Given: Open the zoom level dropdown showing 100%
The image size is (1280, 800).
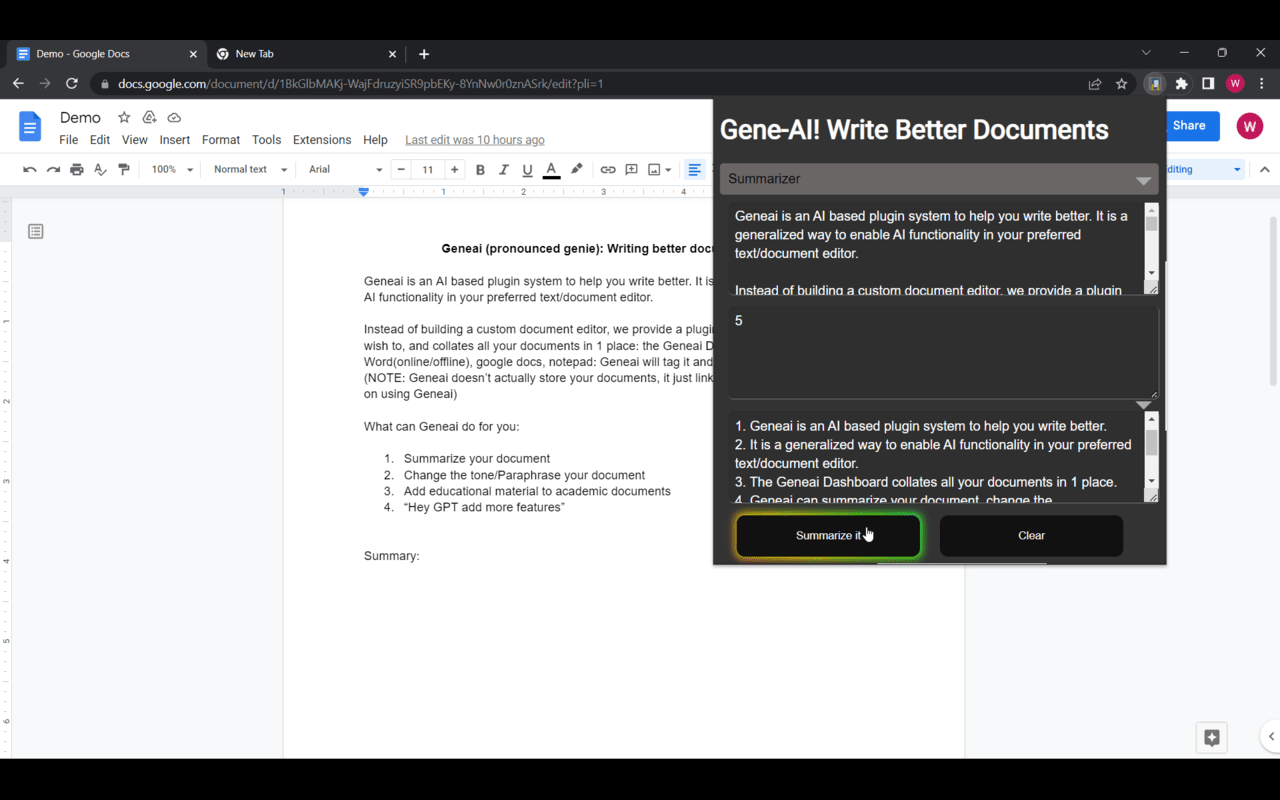Looking at the screenshot, I should coord(170,169).
